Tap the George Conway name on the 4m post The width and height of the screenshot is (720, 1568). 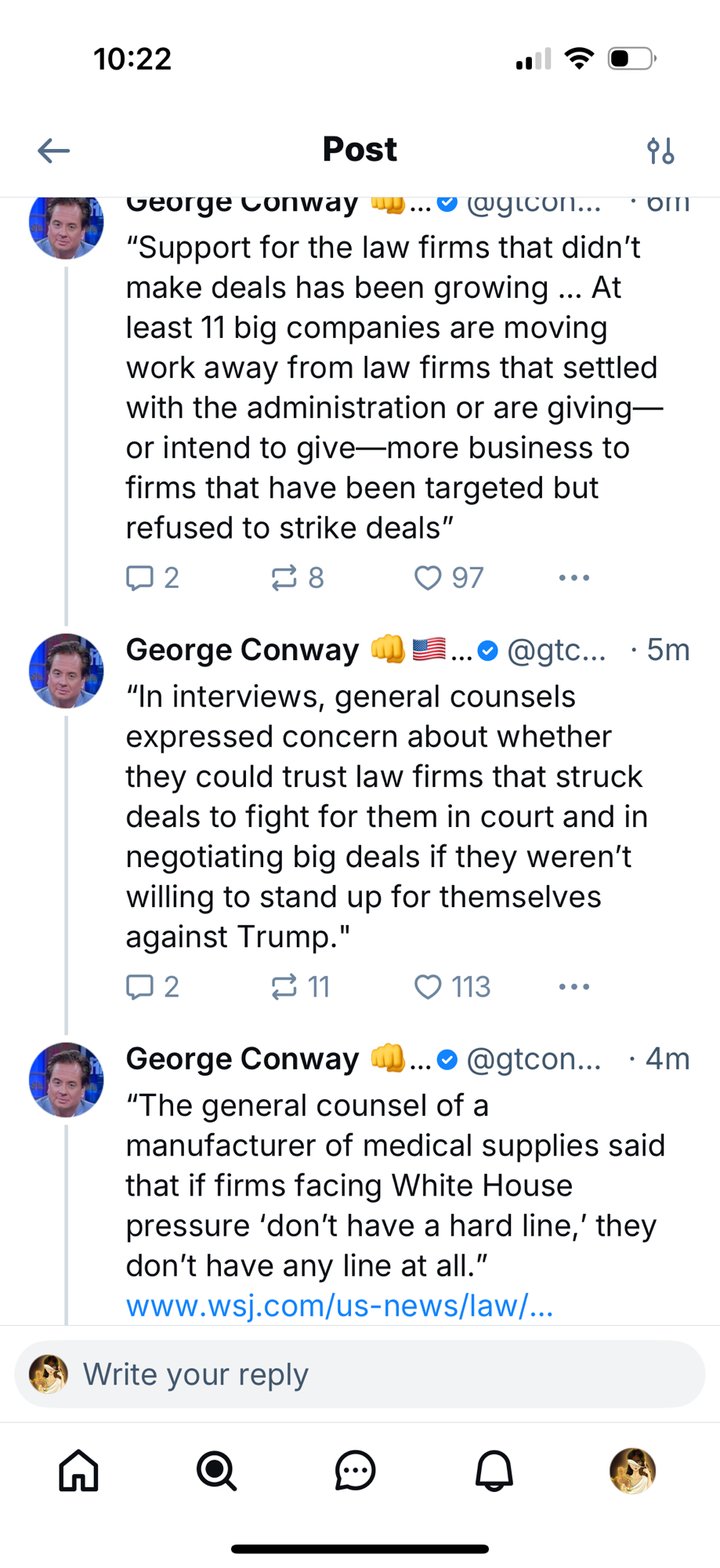point(242,1058)
